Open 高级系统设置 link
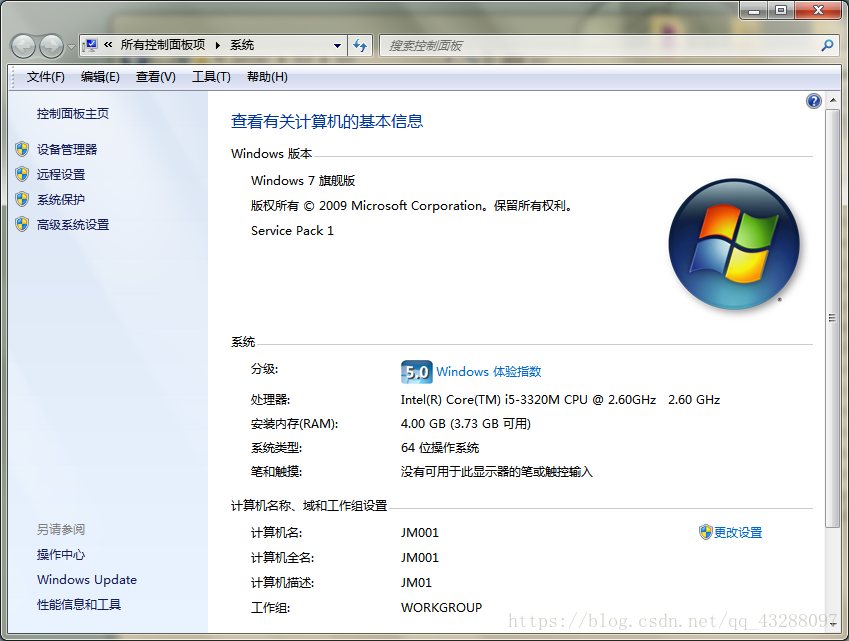This screenshot has height=641, width=849. pos(73,225)
